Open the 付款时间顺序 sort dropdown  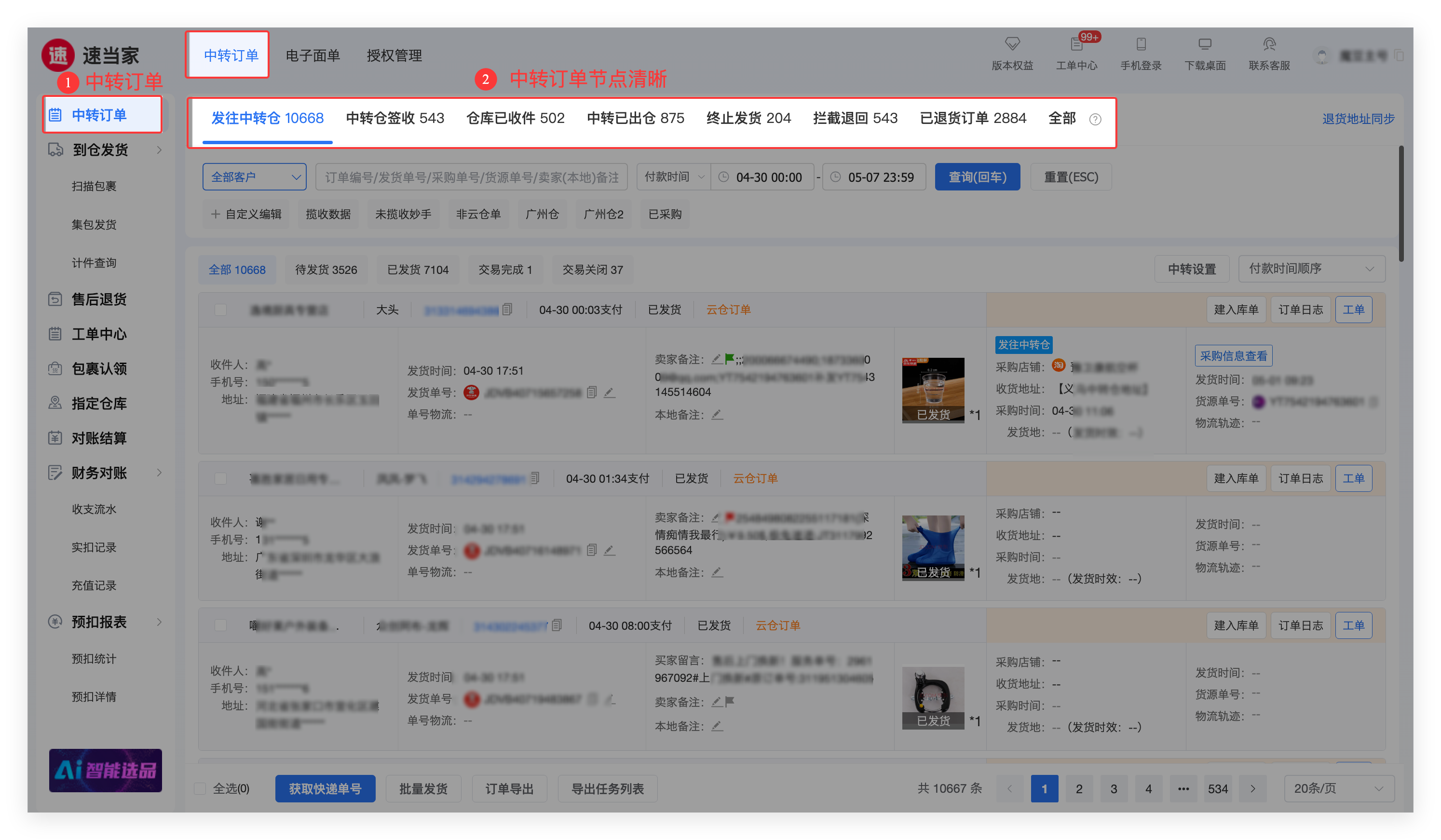coord(1311,269)
